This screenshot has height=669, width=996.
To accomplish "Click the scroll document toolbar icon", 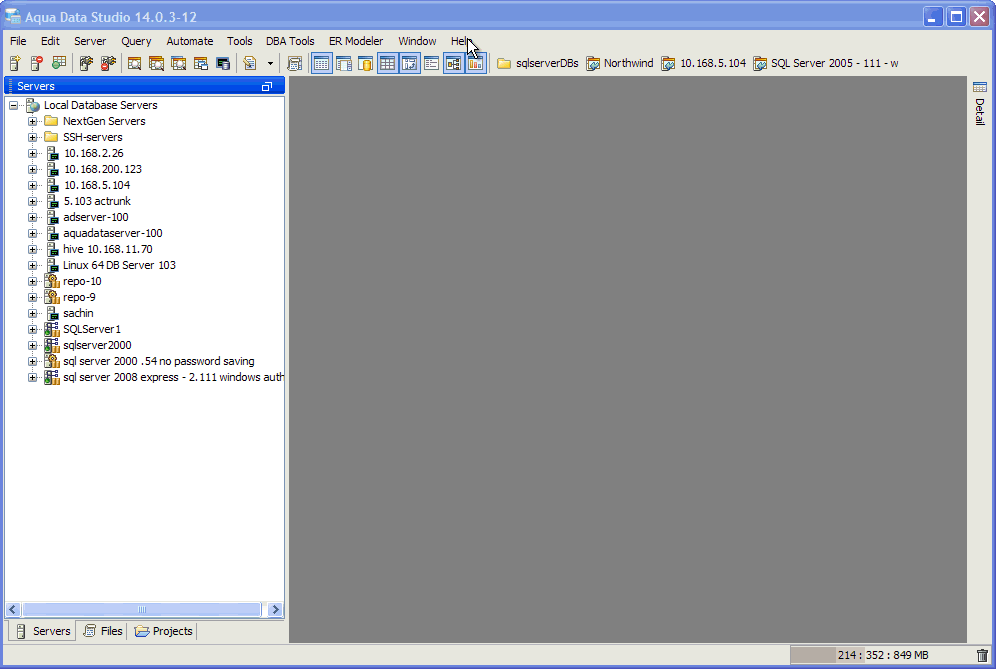I will [x=295, y=63].
